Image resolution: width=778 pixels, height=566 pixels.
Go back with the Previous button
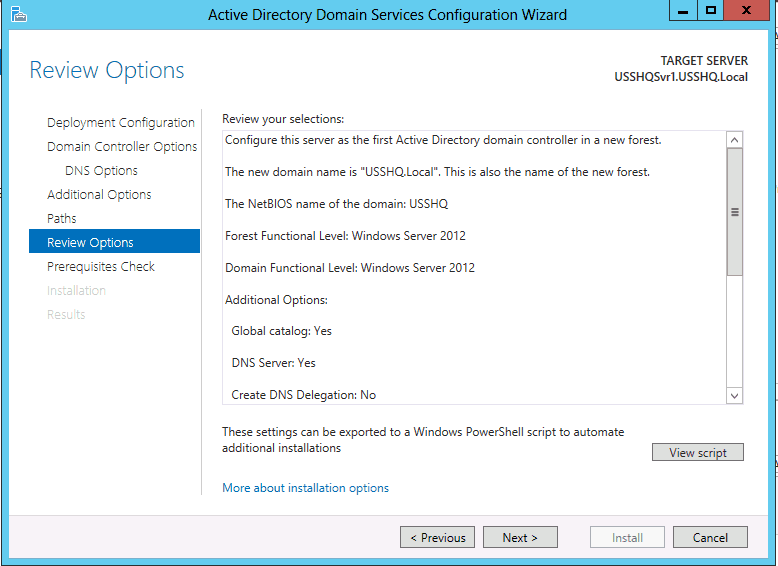pyautogui.click(x=437, y=537)
